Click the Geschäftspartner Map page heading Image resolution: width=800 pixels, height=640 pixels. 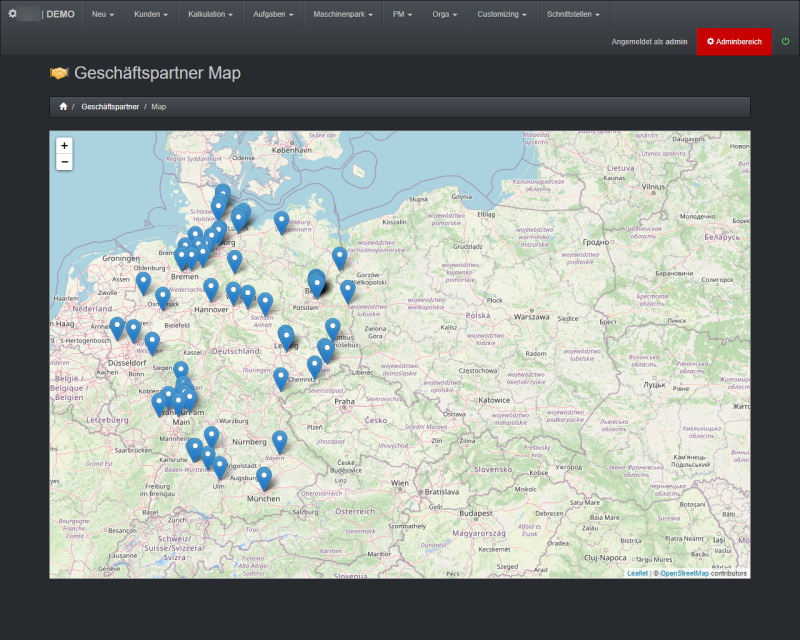pos(157,73)
